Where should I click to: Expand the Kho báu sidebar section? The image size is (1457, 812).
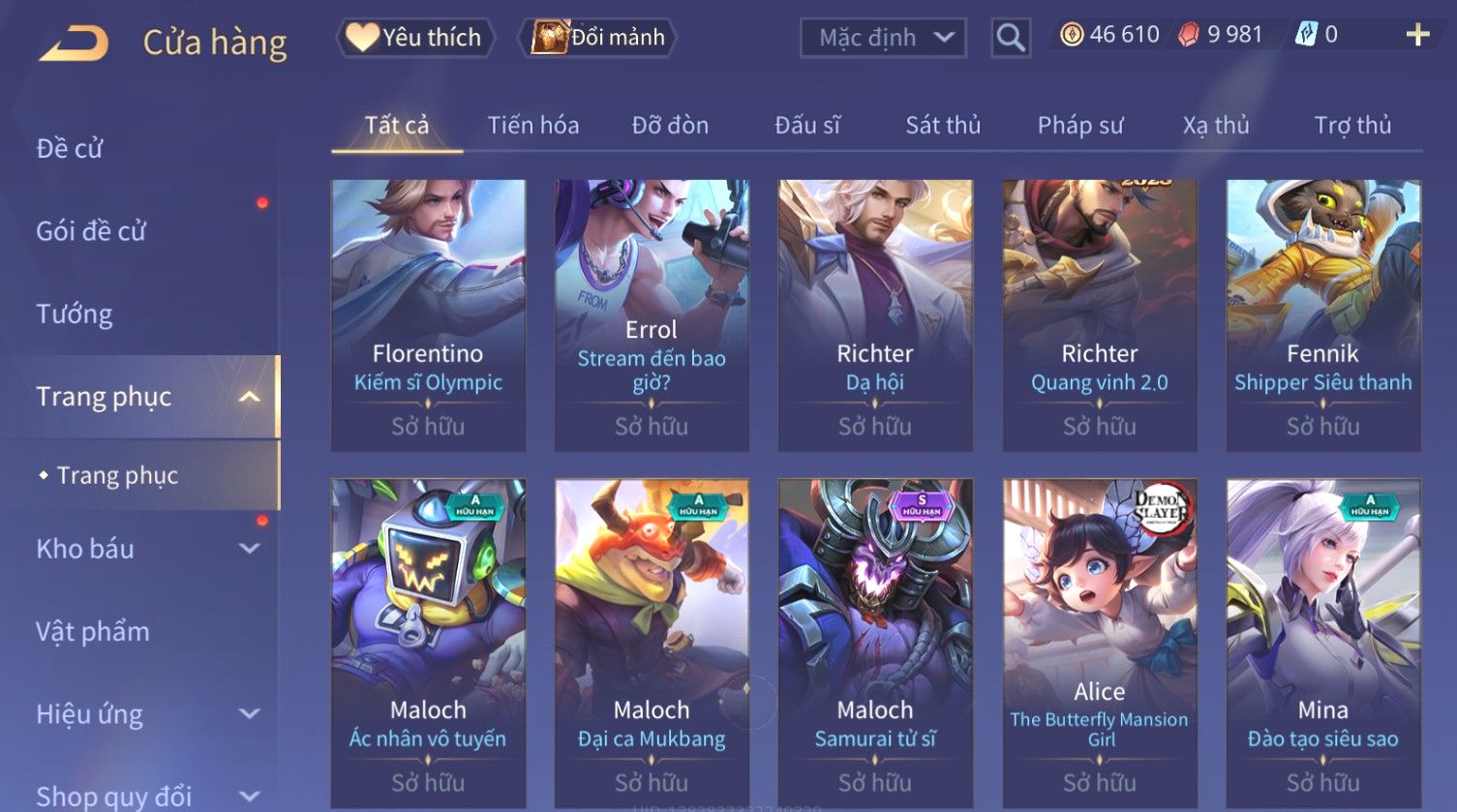point(249,549)
